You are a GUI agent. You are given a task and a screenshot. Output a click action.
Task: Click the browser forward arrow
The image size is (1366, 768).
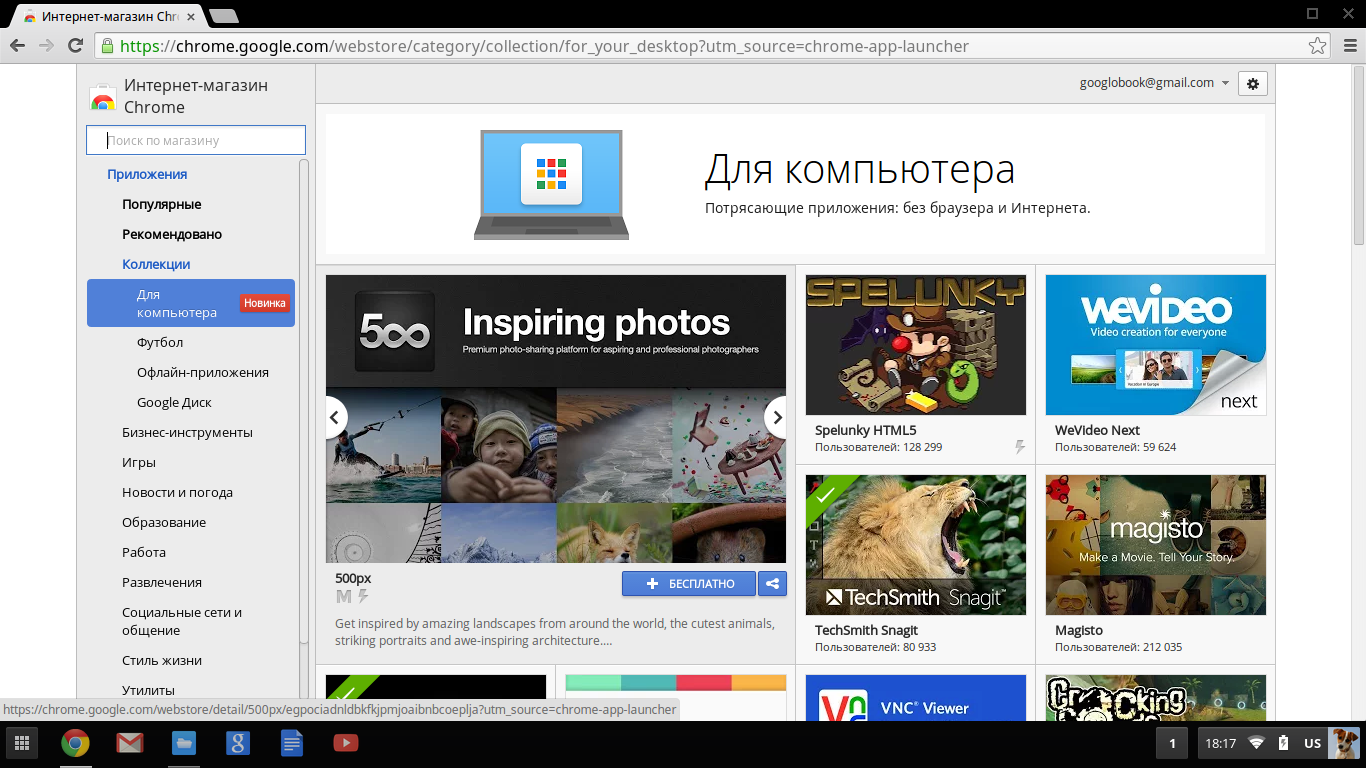[46, 46]
